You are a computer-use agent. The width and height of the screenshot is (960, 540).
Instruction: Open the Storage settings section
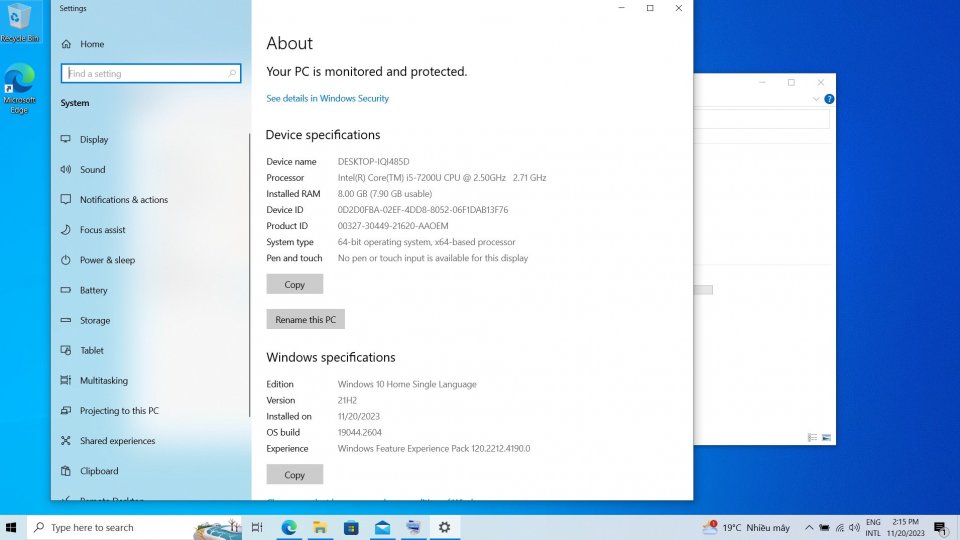click(95, 320)
